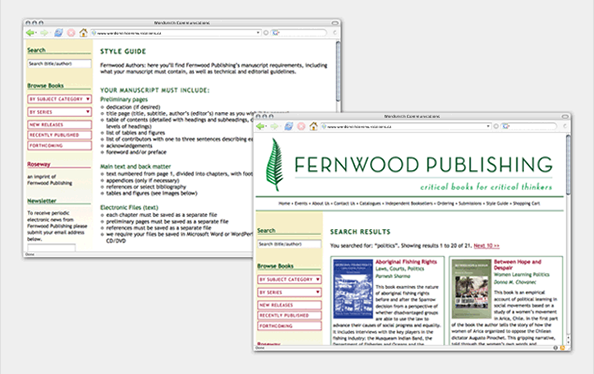The height and width of the screenshot is (374, 594).
Task: Click New Releases button in front window
Action: tap(289, 305)
